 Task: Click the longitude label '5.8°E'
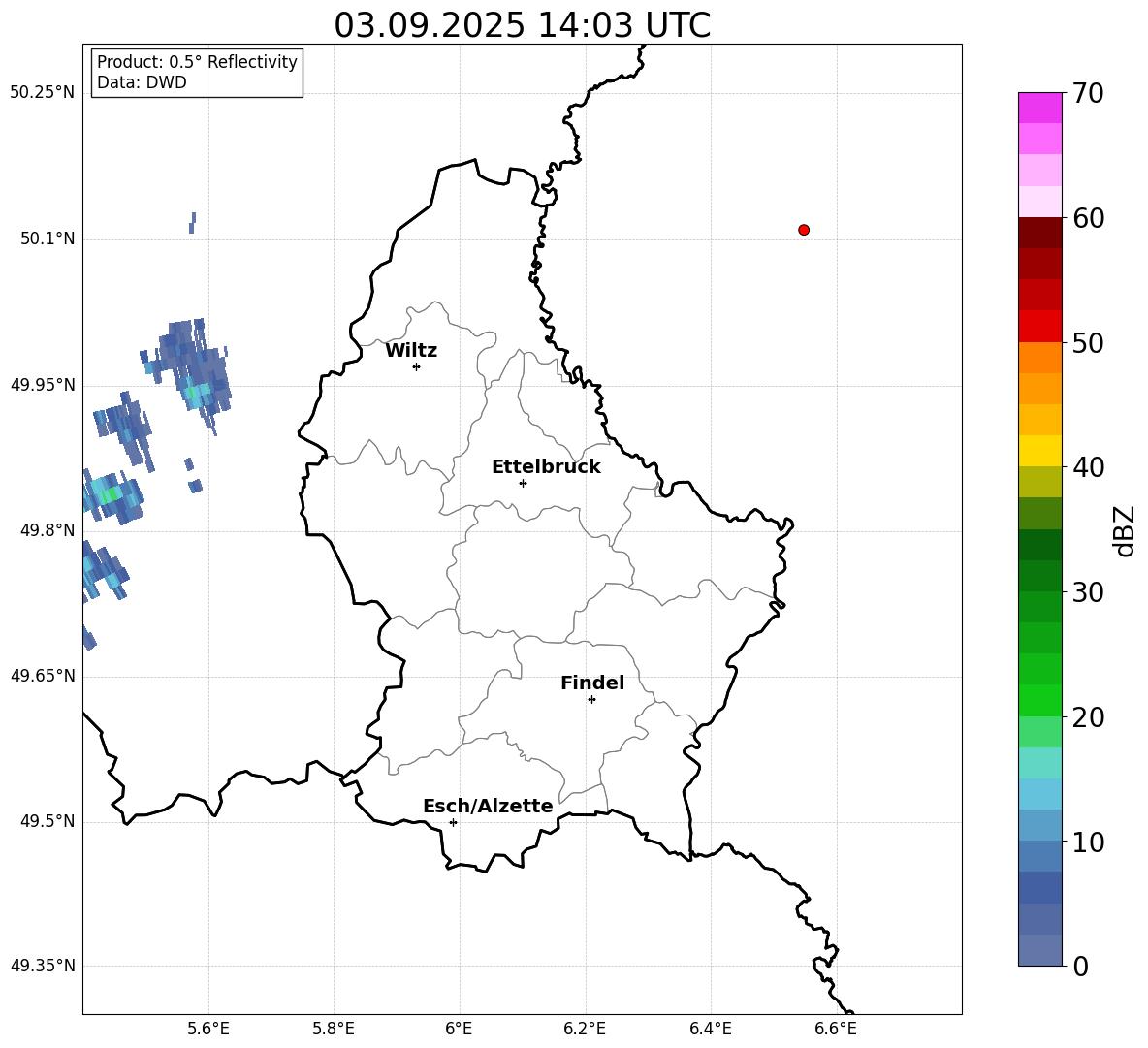[x=334, y=1029]
